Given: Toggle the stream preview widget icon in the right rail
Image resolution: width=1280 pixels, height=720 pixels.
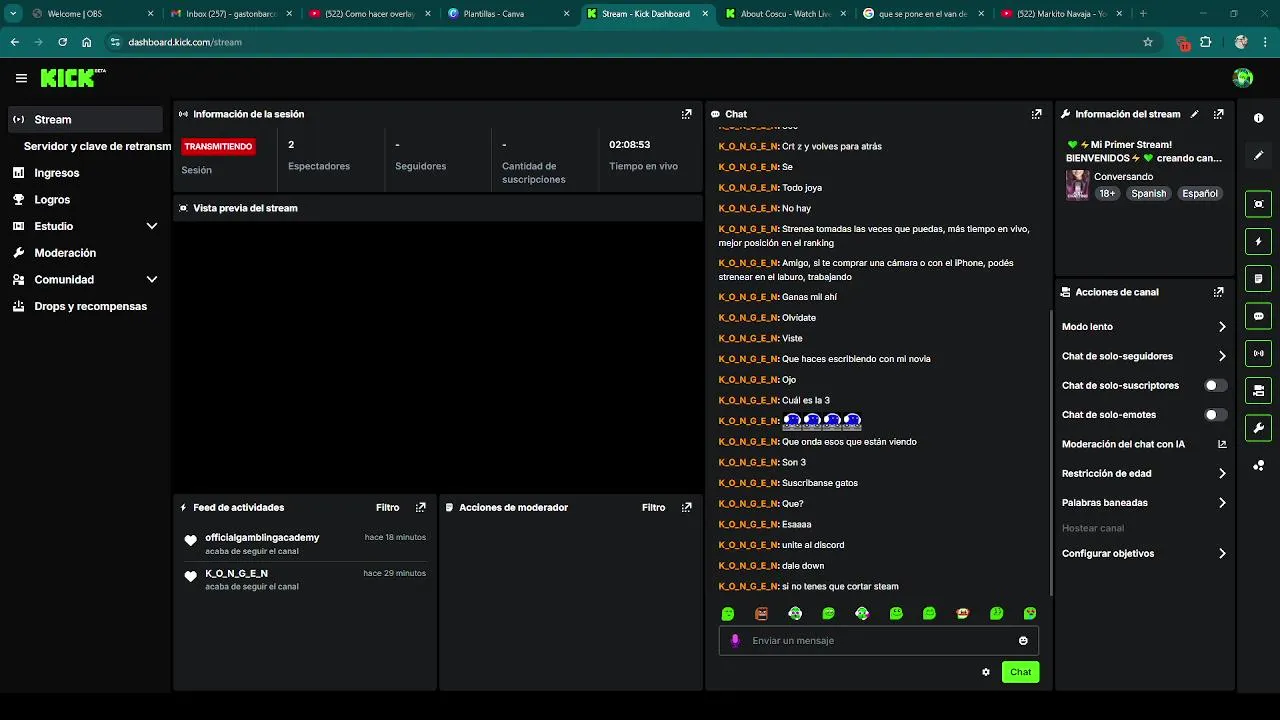Looking at the screenshot, I should (x=1258, y=204).
